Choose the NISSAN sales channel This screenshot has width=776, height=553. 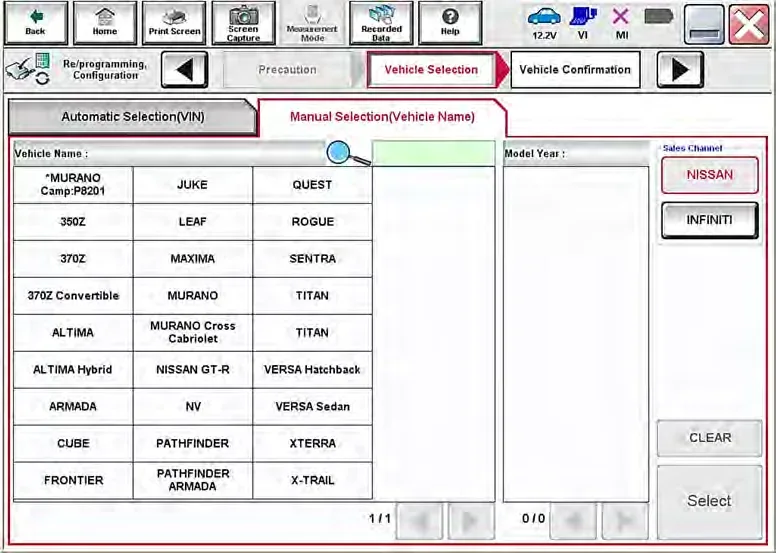[710, 175]
